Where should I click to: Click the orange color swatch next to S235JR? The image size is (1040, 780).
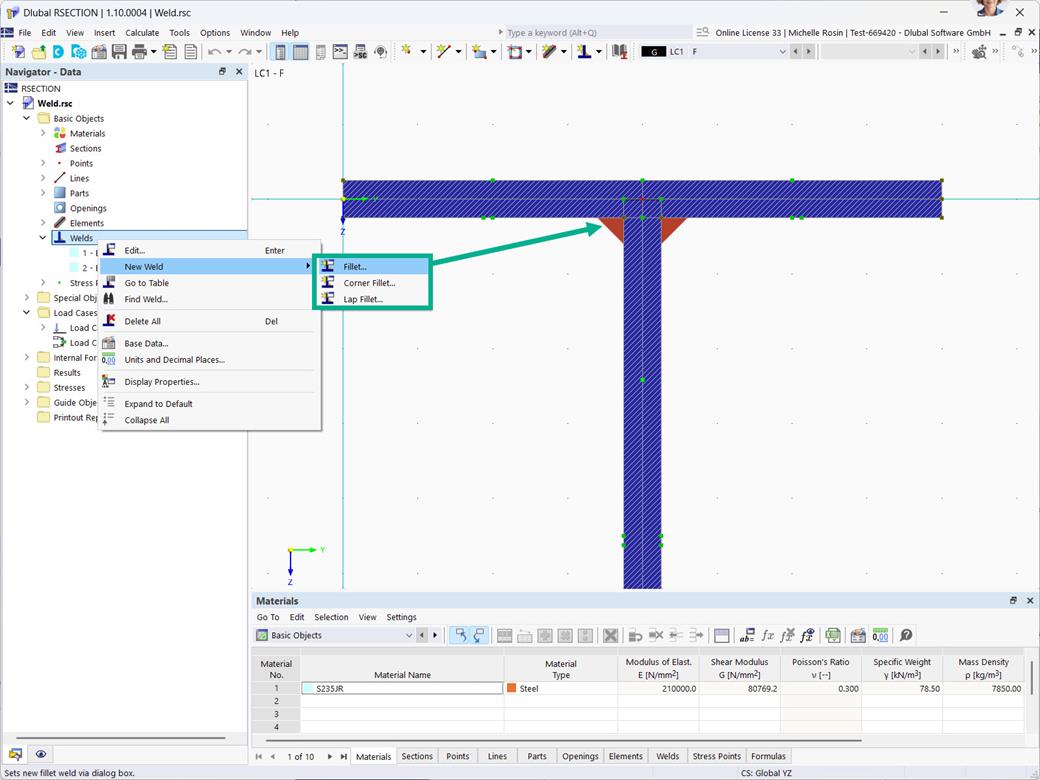pos(510,688)
